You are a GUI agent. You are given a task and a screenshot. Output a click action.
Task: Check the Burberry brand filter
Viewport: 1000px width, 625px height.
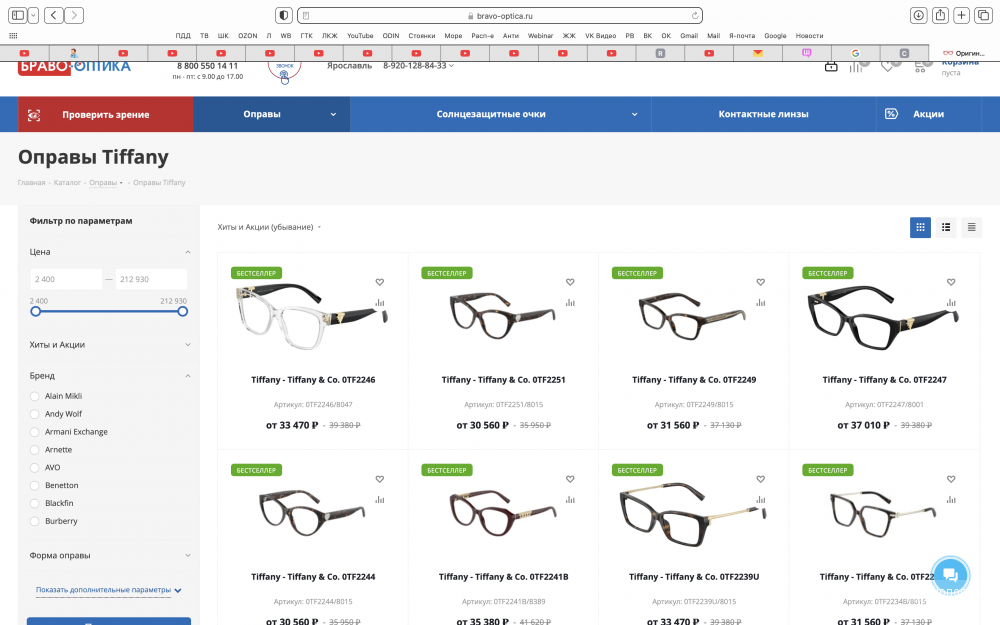(34, 521)
